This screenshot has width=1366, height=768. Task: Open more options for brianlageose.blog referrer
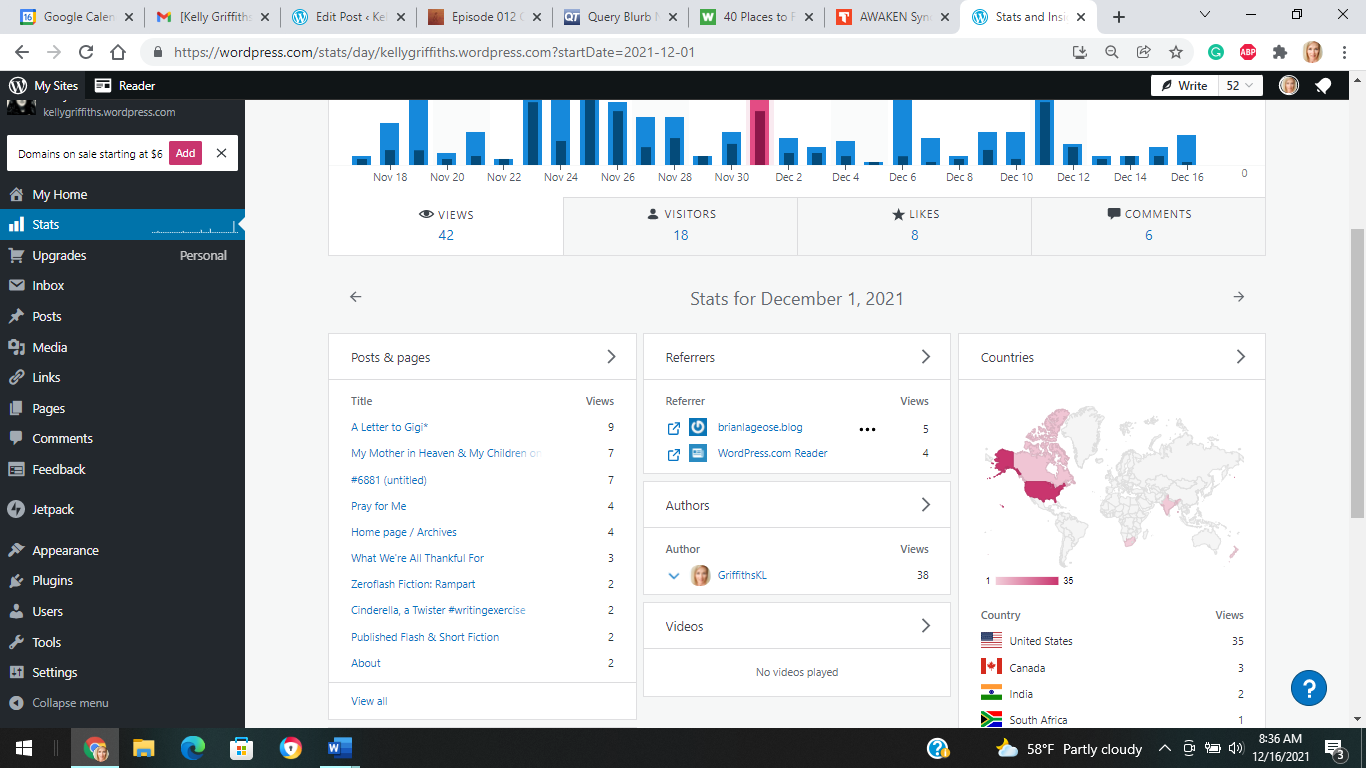(x=867, y=429)
